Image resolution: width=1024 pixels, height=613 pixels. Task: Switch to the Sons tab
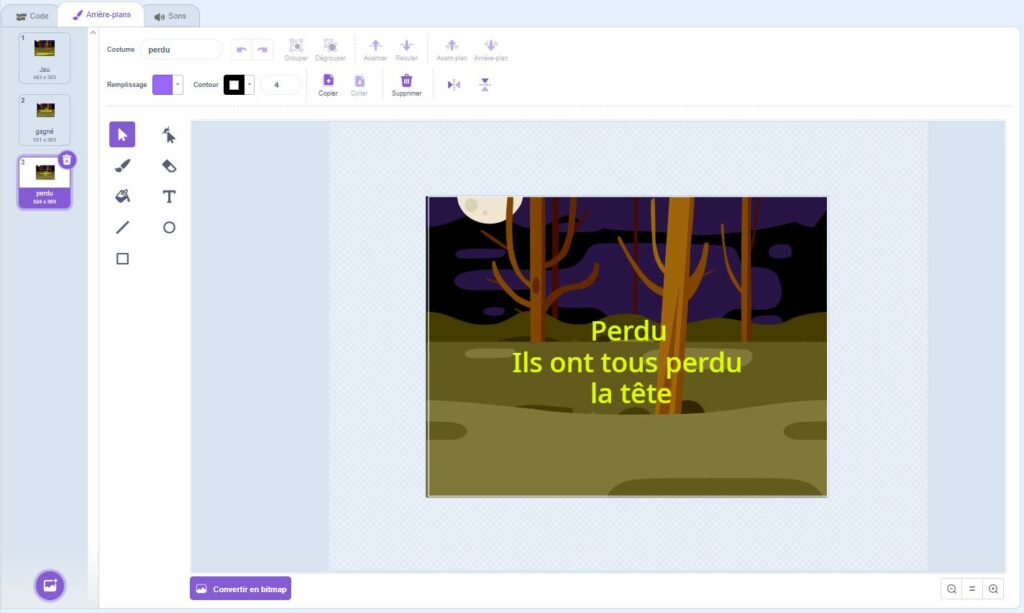171,16
